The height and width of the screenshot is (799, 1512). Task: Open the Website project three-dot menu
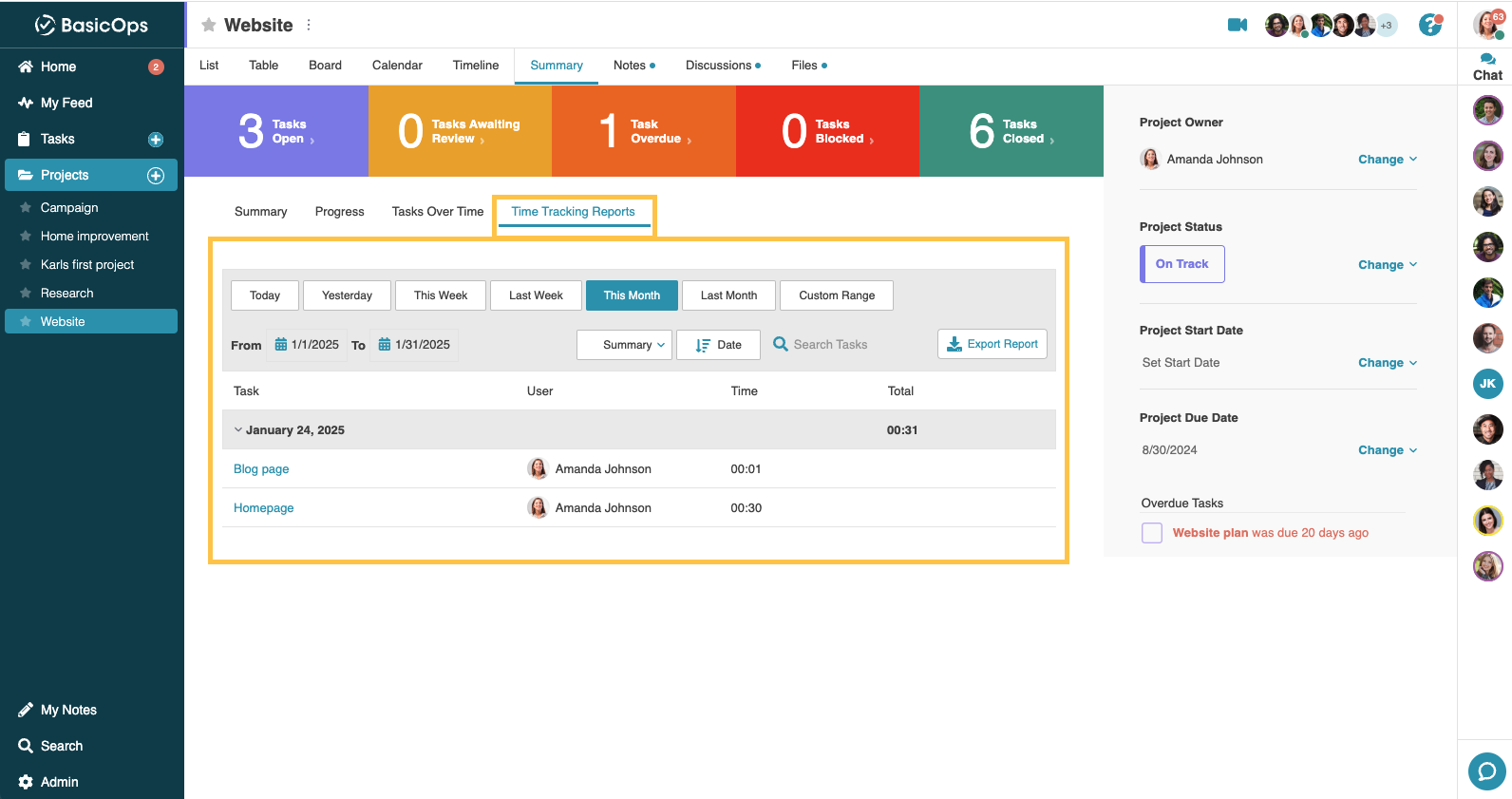309,26
